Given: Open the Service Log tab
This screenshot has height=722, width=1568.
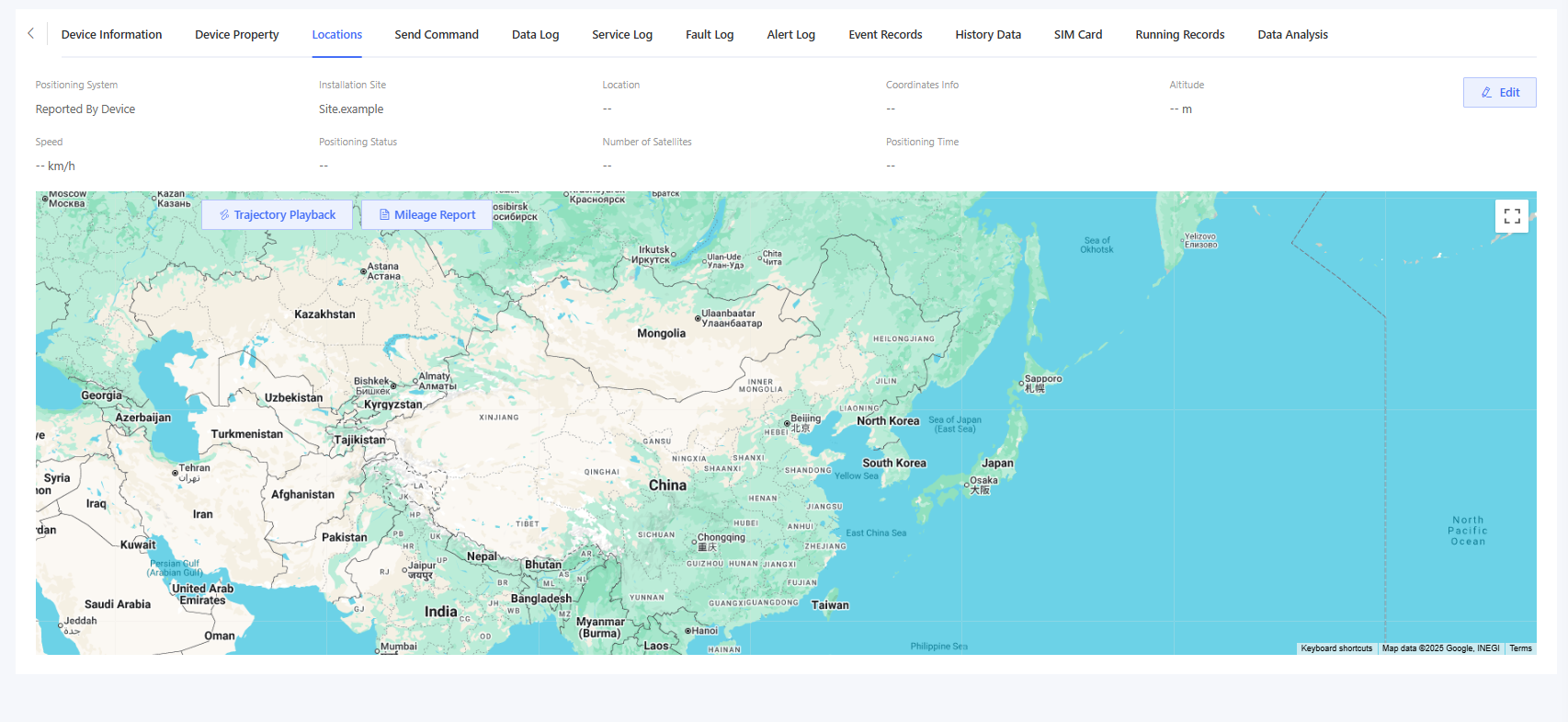Looking at the screenshot, I should point(622,35).
